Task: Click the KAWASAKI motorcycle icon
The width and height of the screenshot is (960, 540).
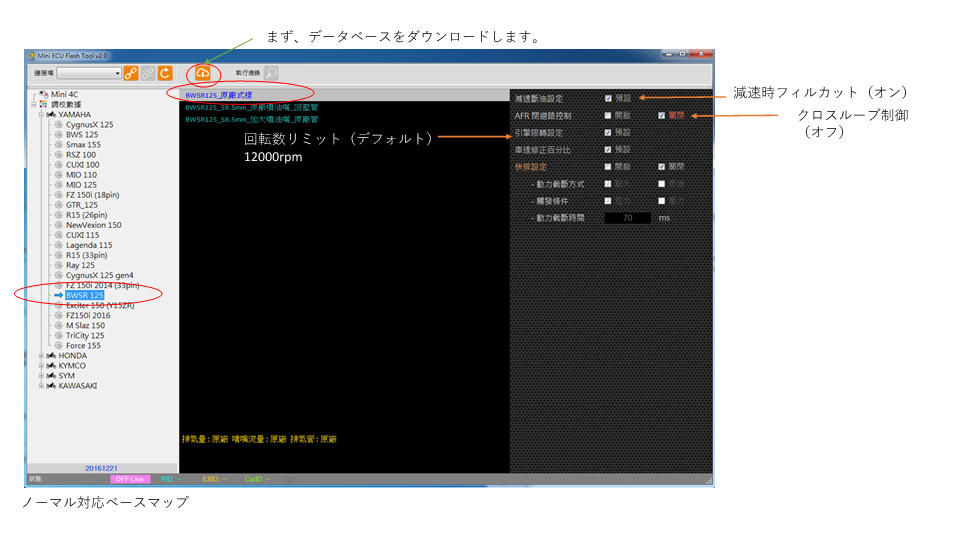Action: point(51,386)
